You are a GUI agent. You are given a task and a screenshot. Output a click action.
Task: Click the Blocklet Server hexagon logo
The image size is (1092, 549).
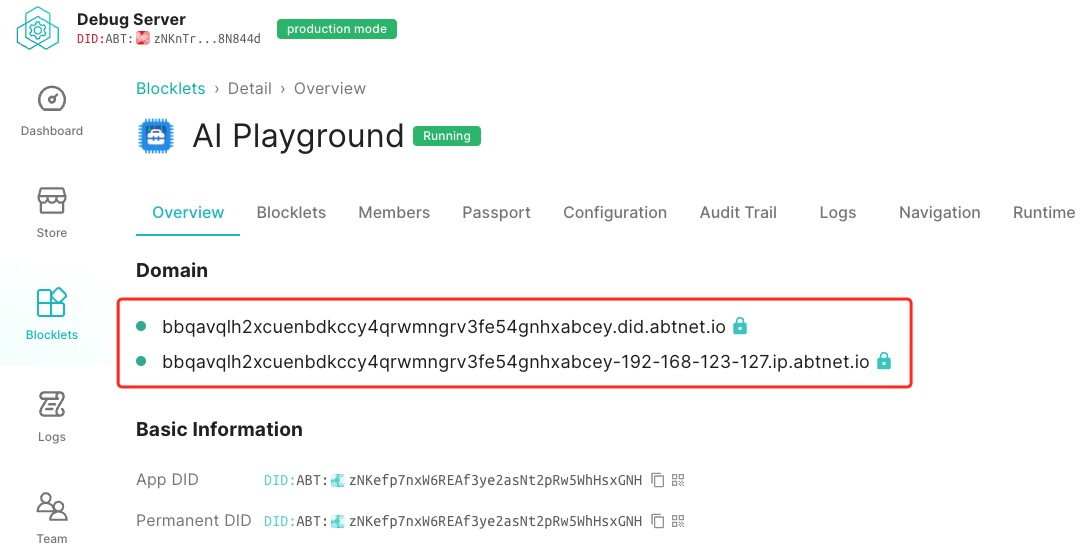[x=38, y=29]
